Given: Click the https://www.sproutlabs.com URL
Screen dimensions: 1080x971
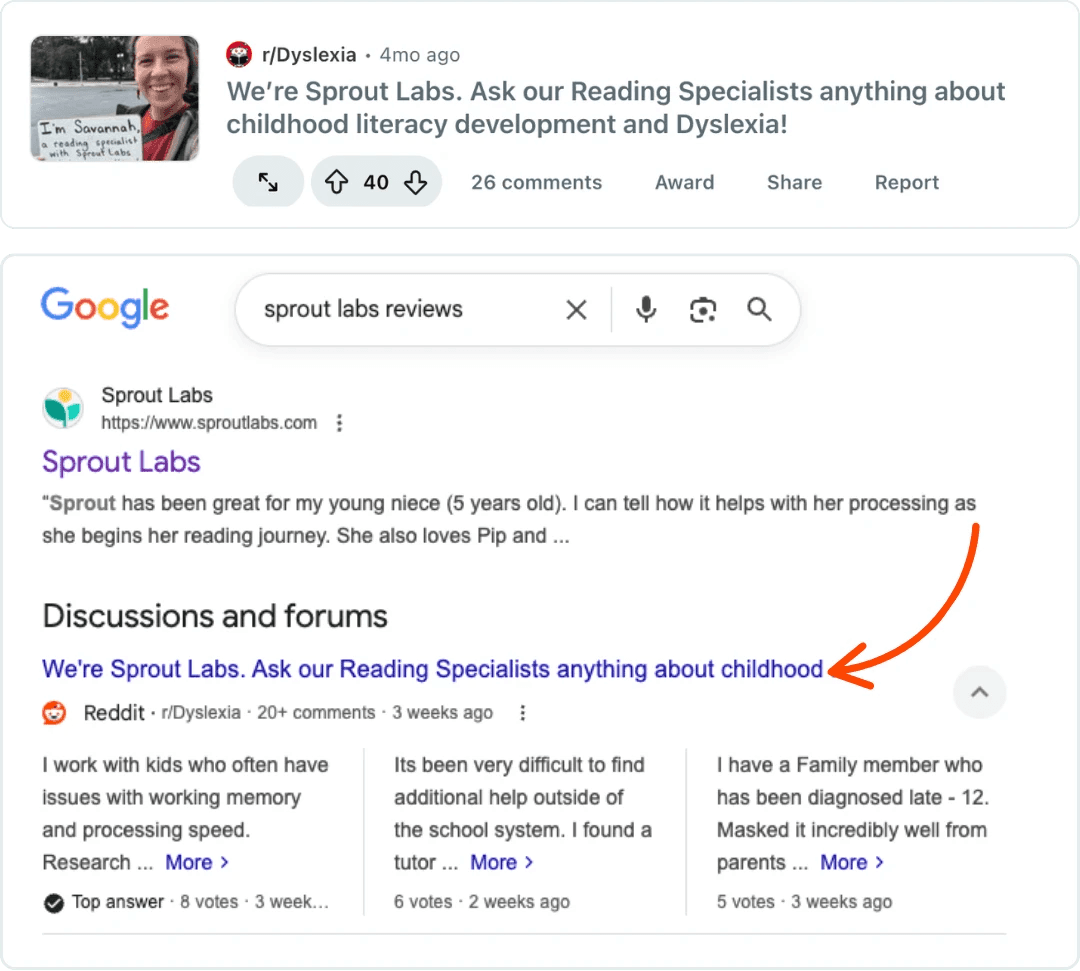Looking at the screenshot, I should (x=209, y=423).
